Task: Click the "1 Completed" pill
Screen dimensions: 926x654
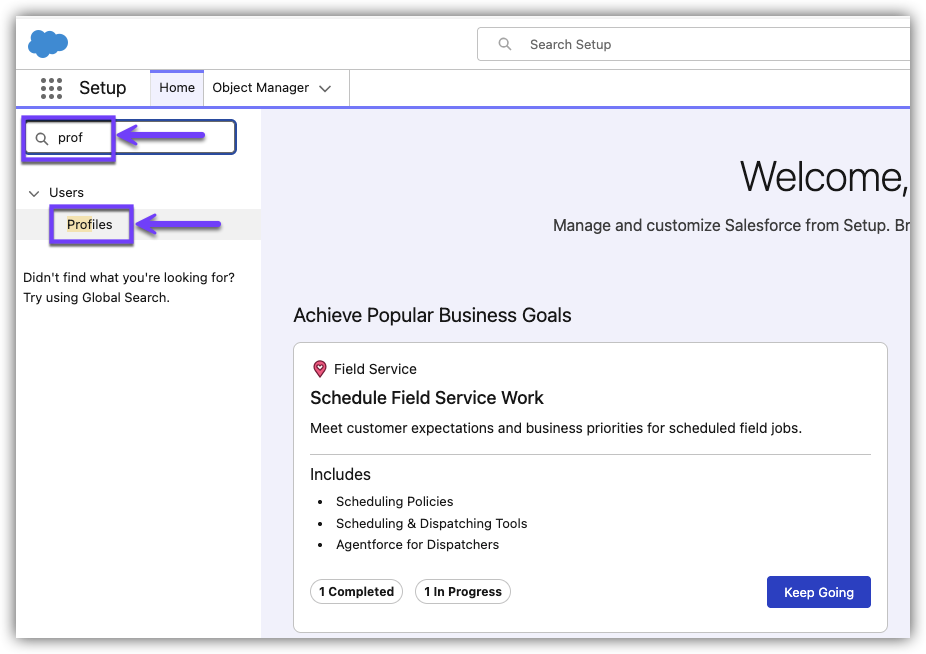Action: pyautogui.click(x=356, y=592)
